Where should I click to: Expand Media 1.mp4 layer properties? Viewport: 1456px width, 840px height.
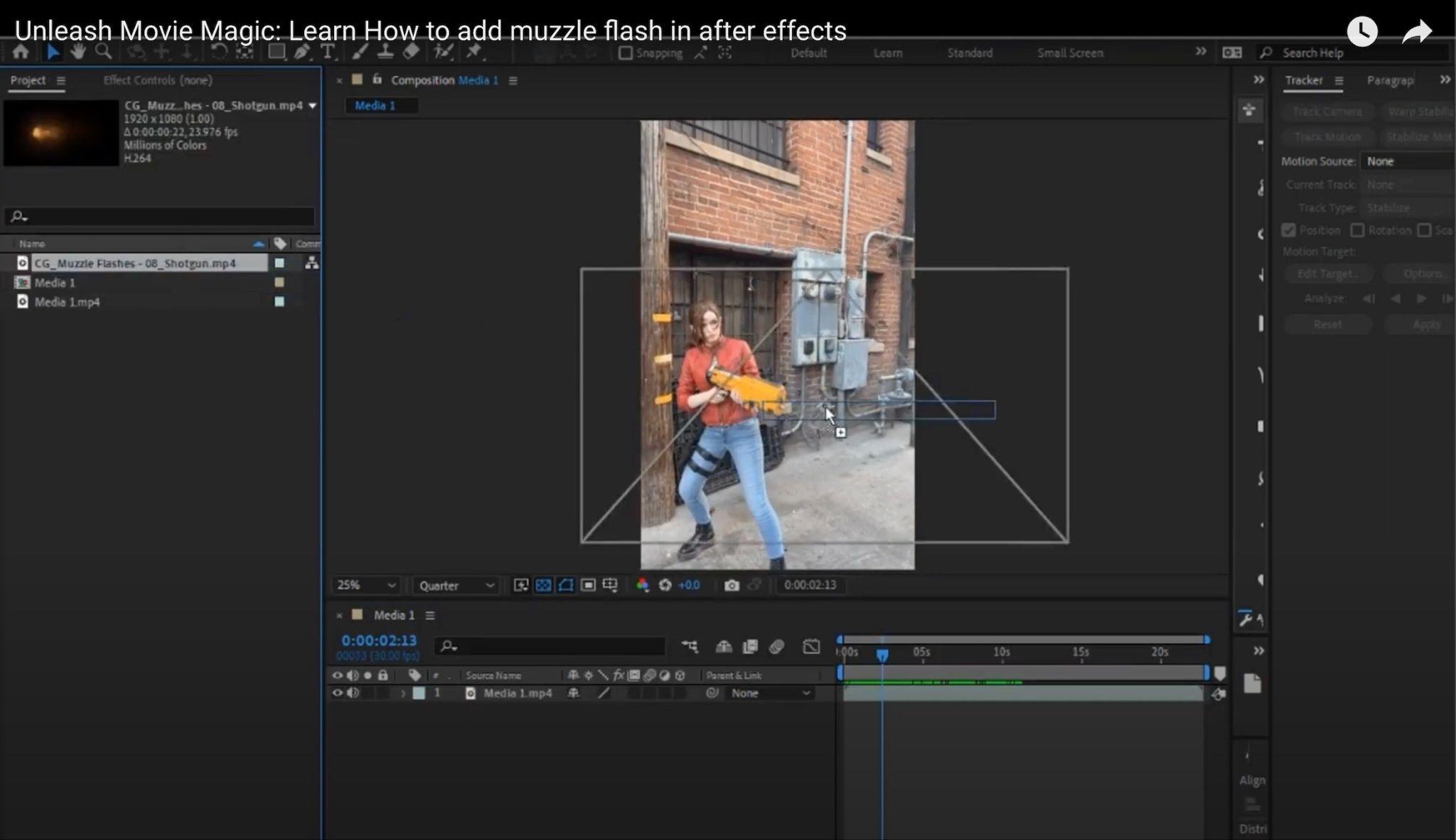pos(403,693)
